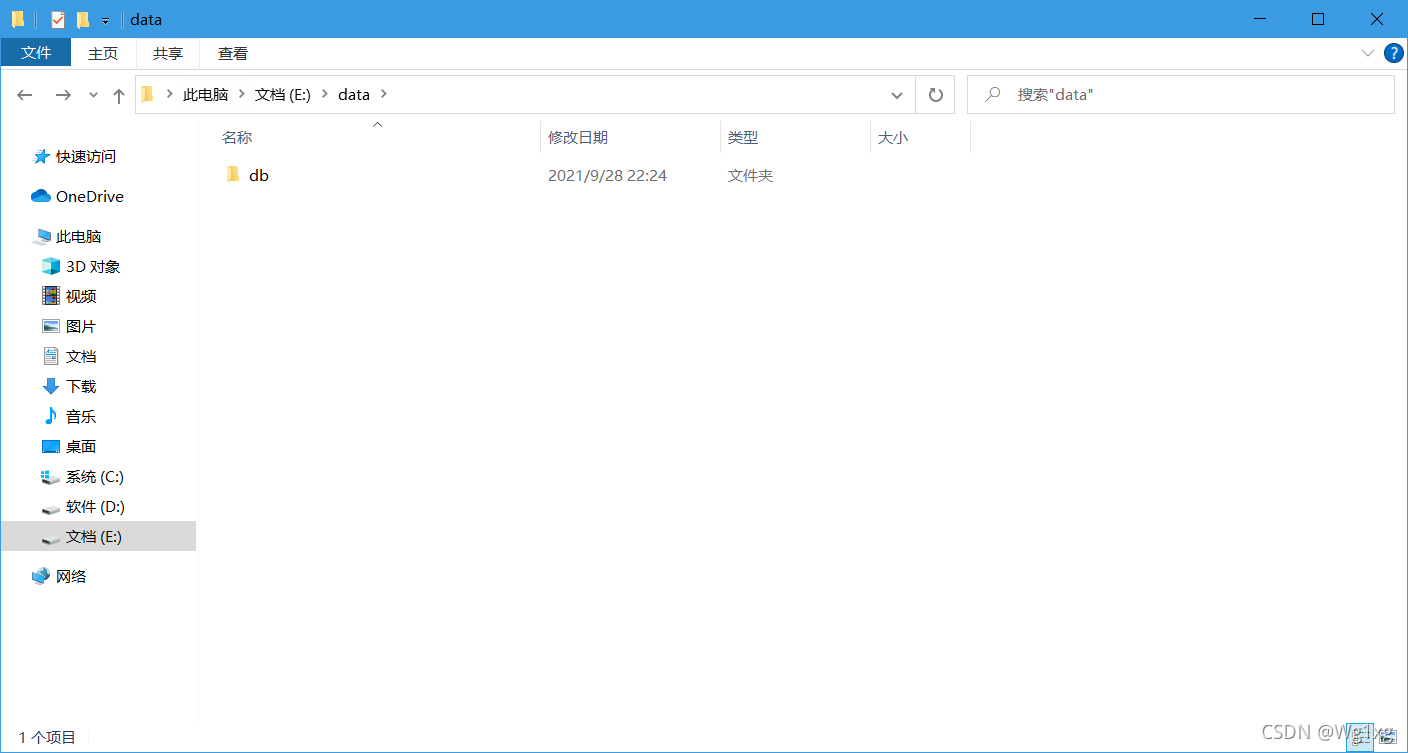This screenshot has width=1408, height=753.
Task: Maximize the data window
Action: coord(1318,19)
